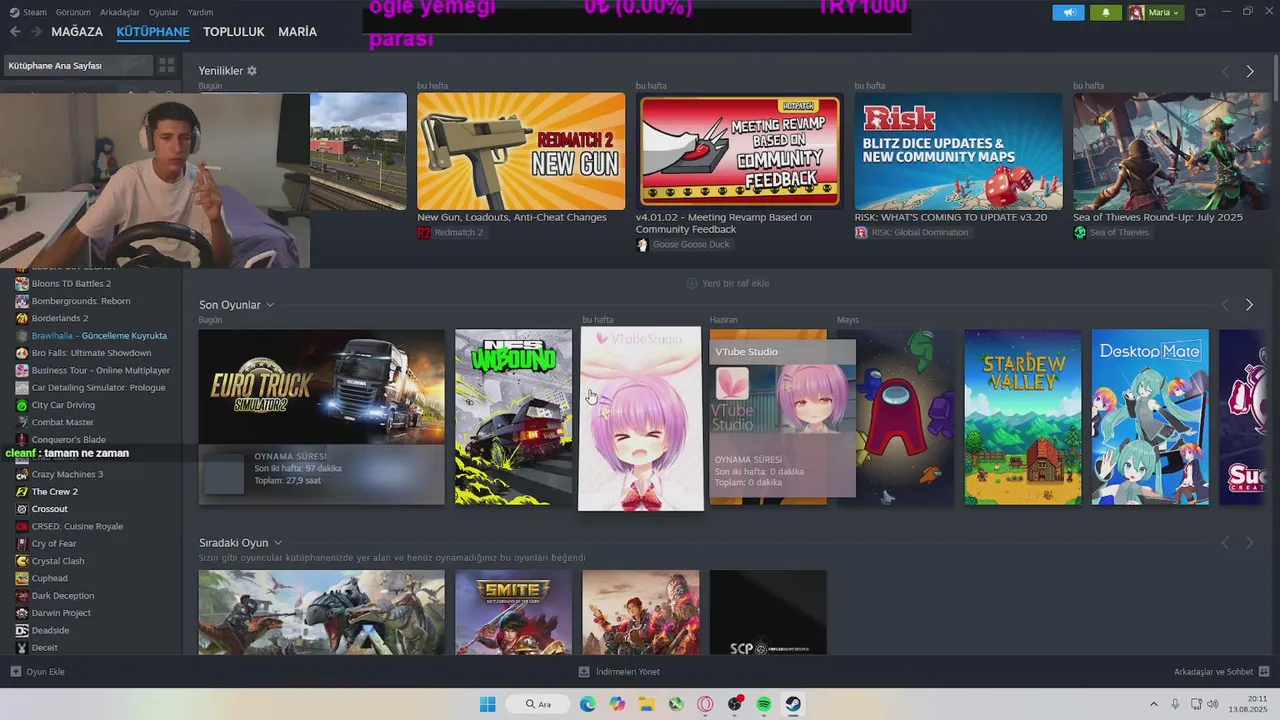Open RISK Blitz Dice Updates news

click(958, 151)
